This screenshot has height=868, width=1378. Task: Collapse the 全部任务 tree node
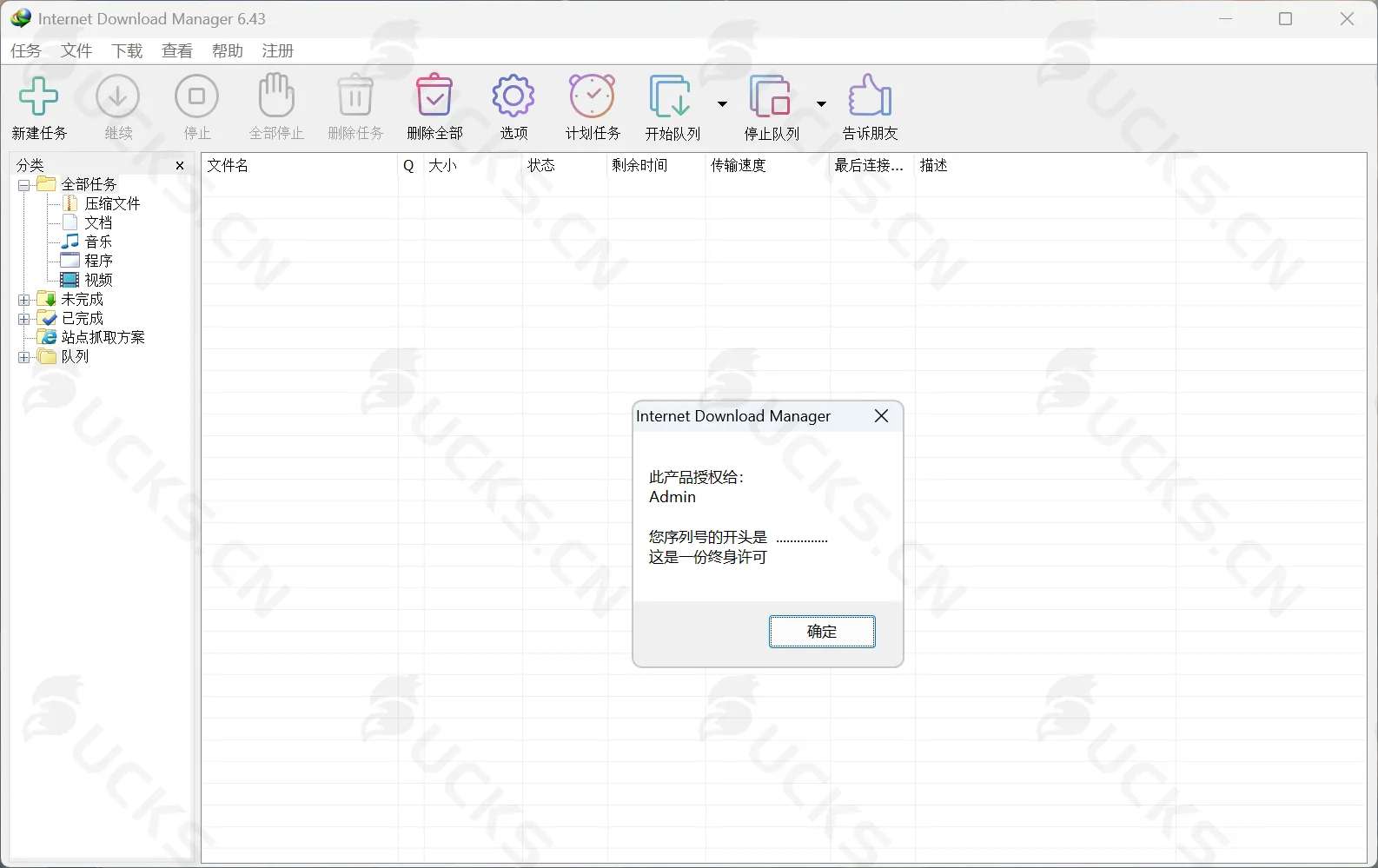24,185
